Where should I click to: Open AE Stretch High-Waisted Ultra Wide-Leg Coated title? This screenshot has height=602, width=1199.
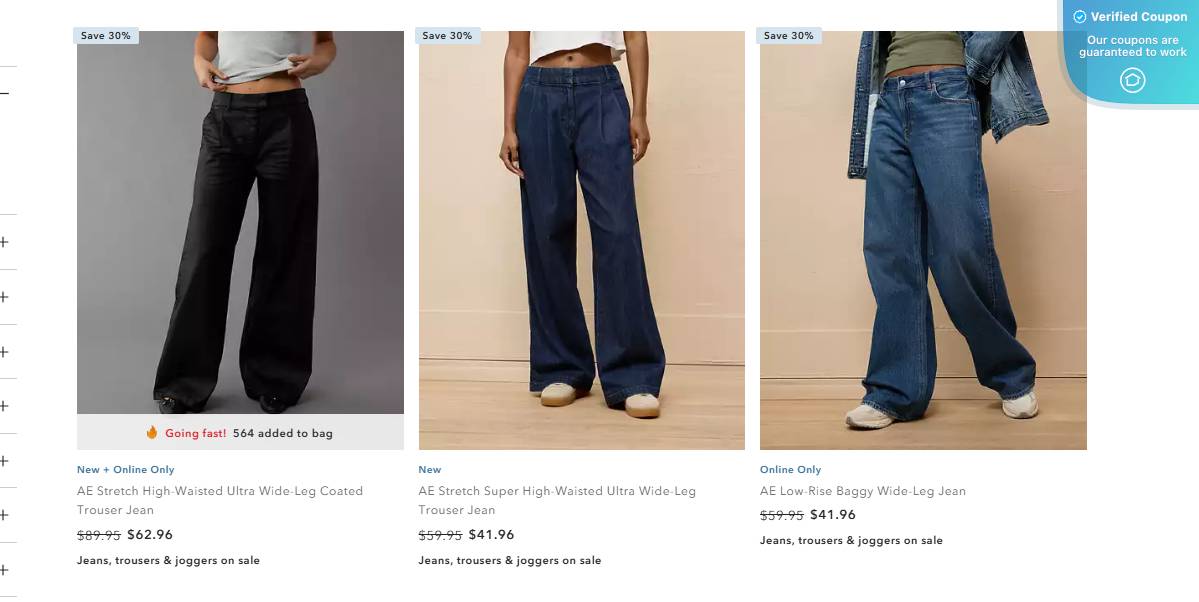pos(220,500)
